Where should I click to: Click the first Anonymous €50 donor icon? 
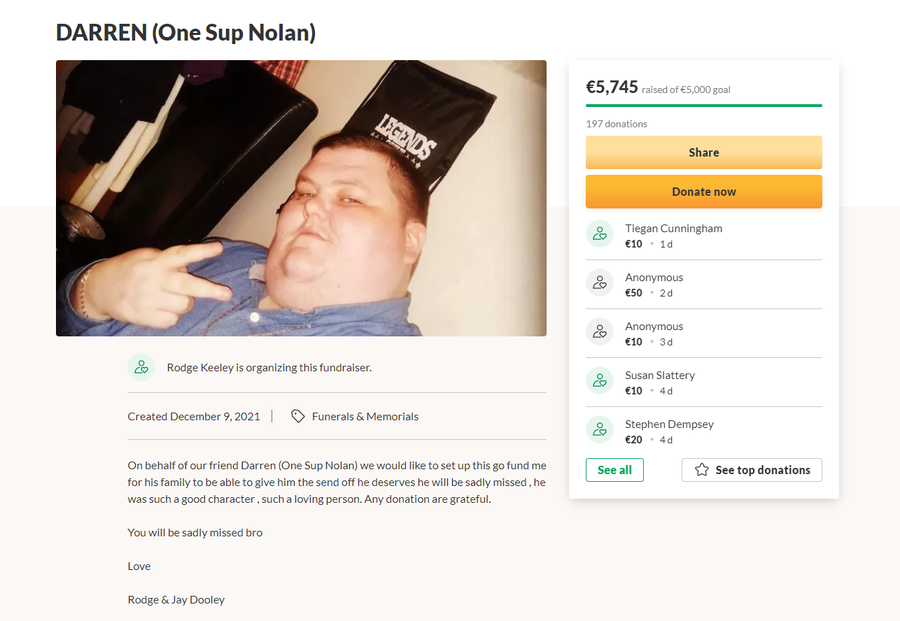(600, 283)
